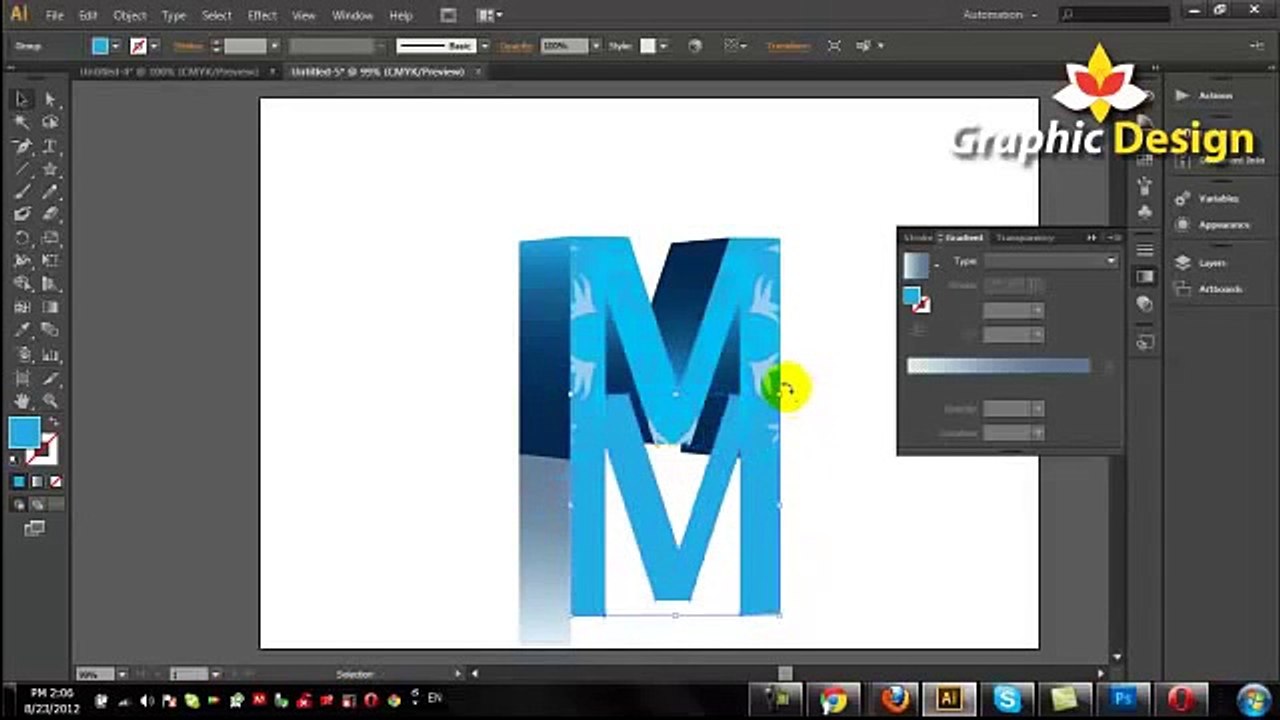Open the Edit menu
The width and height of the screenshot is (1280, 720).
tap(88, 16)
